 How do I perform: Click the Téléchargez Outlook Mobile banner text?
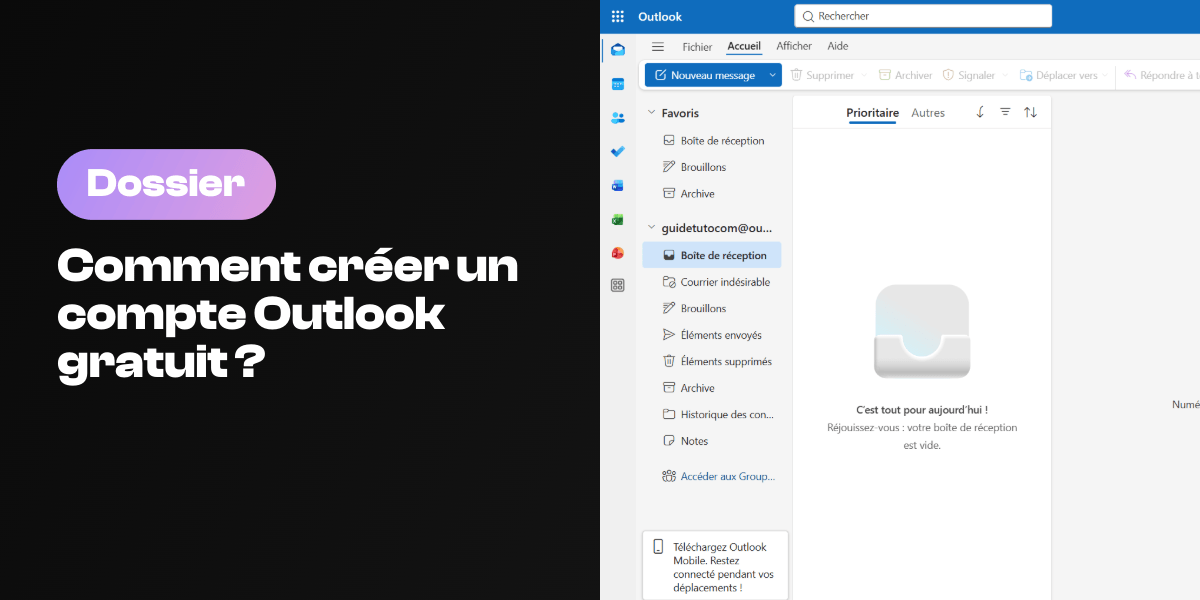(723, 567)
